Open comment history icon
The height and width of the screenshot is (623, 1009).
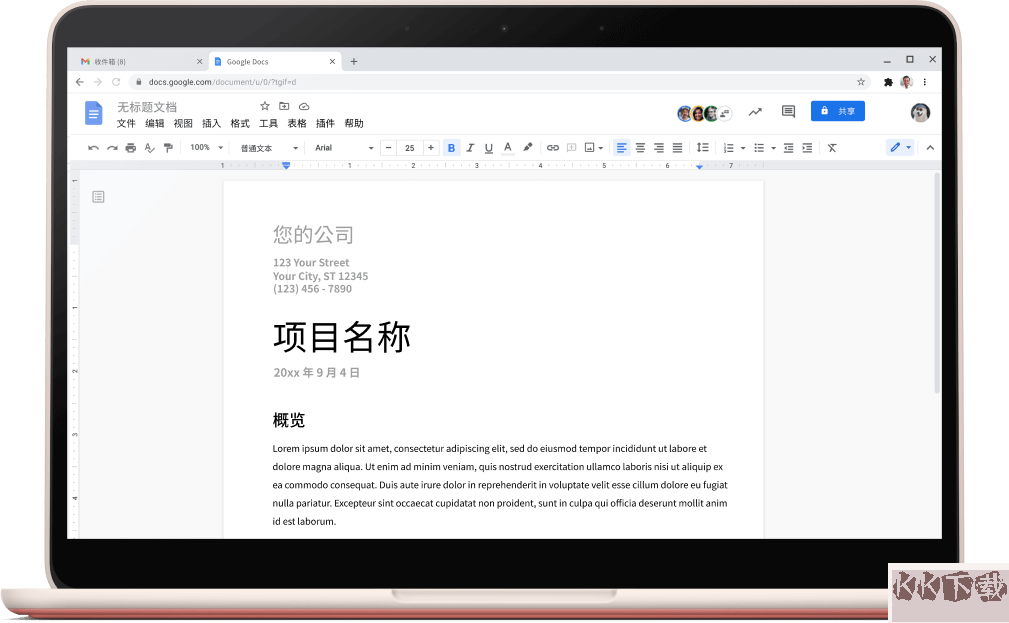coord(788,111)
